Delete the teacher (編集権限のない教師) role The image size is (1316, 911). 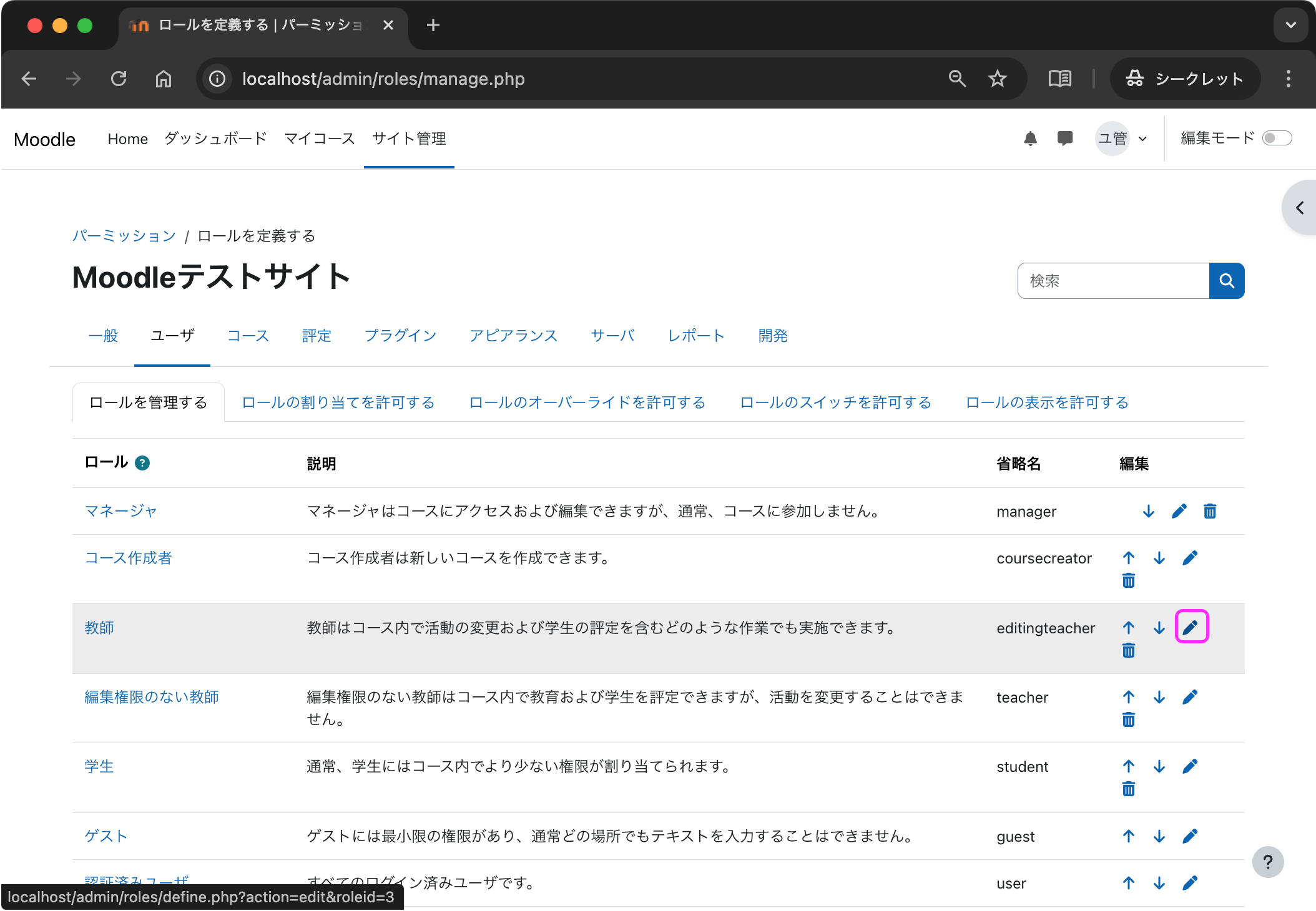coord(1128,719)
